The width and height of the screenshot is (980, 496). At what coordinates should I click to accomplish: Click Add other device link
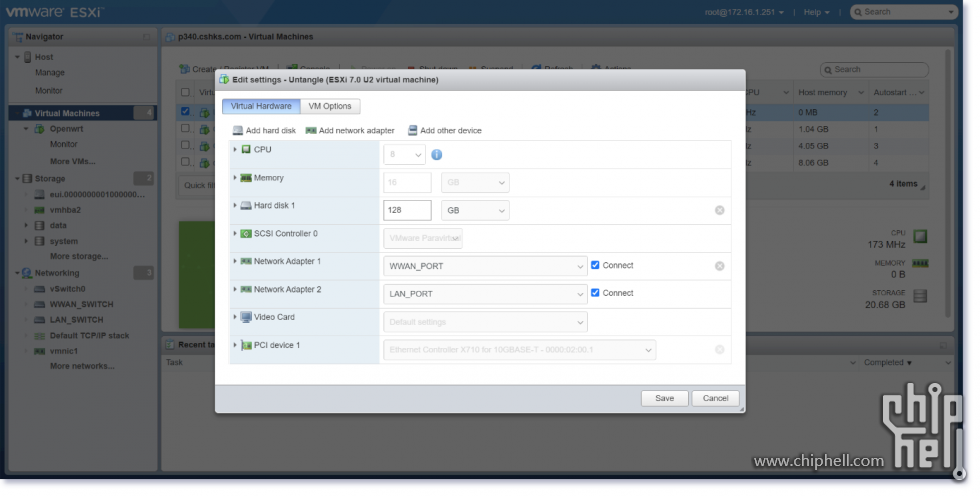(451, 131)
